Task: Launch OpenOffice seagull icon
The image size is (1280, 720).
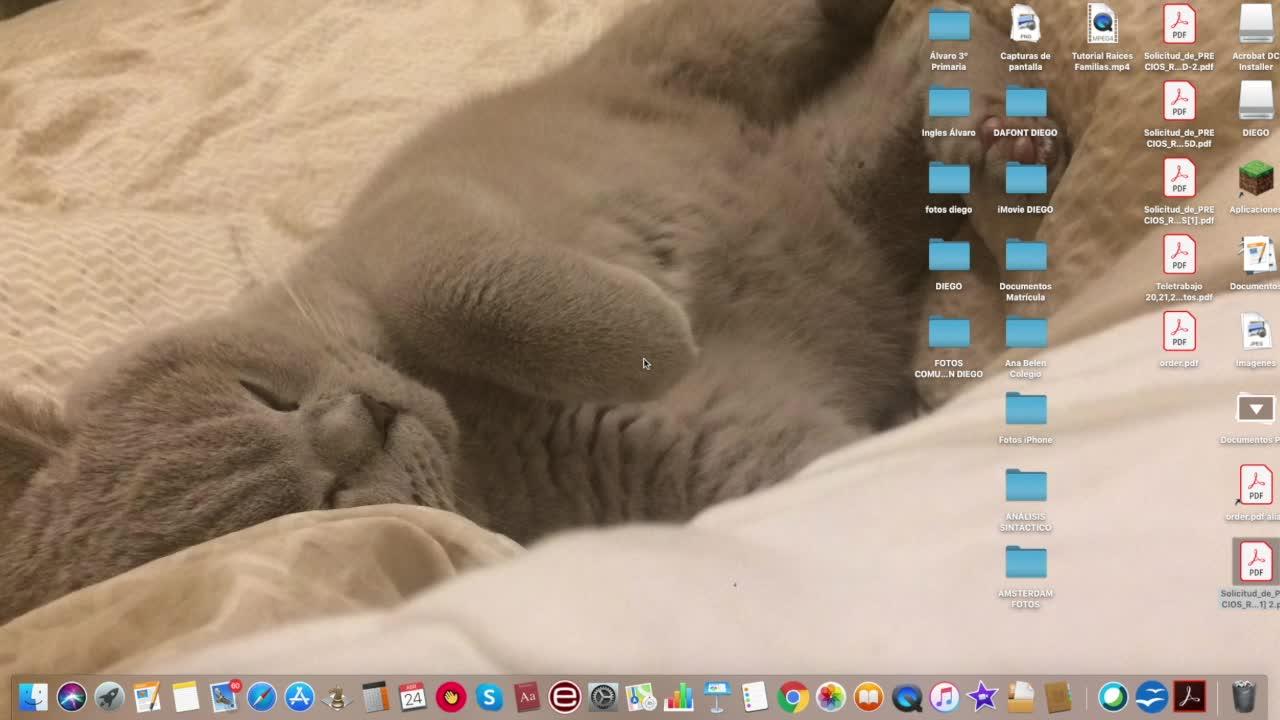Action: (x=1151, y=696)
